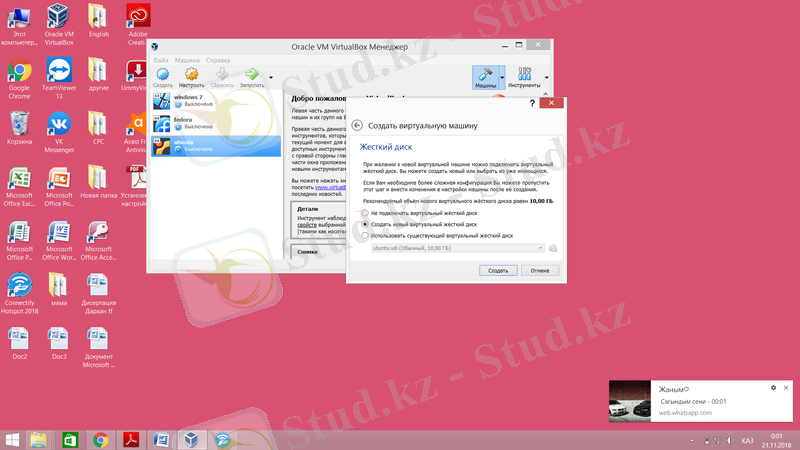Select the windows 7 virtual machine
Screen dimensions: 800x450
(x=216, y=101)
